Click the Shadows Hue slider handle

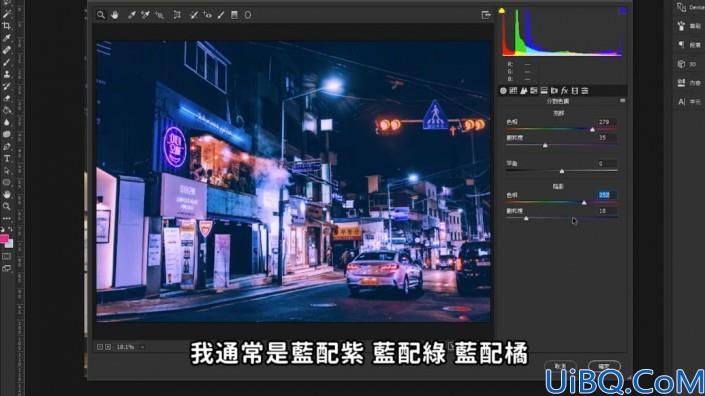click(x=584, y=203)
